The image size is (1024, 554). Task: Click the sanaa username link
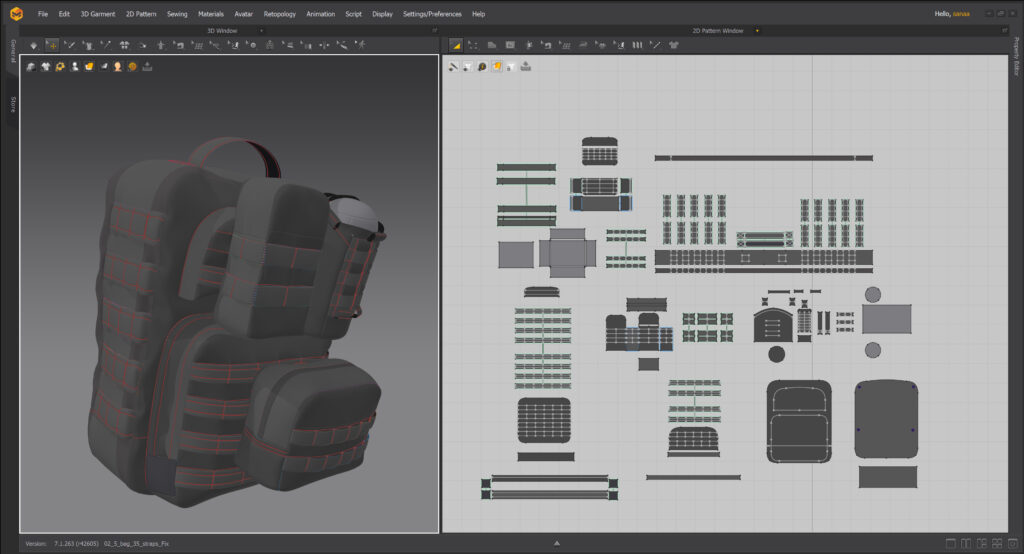click(961, 14)
